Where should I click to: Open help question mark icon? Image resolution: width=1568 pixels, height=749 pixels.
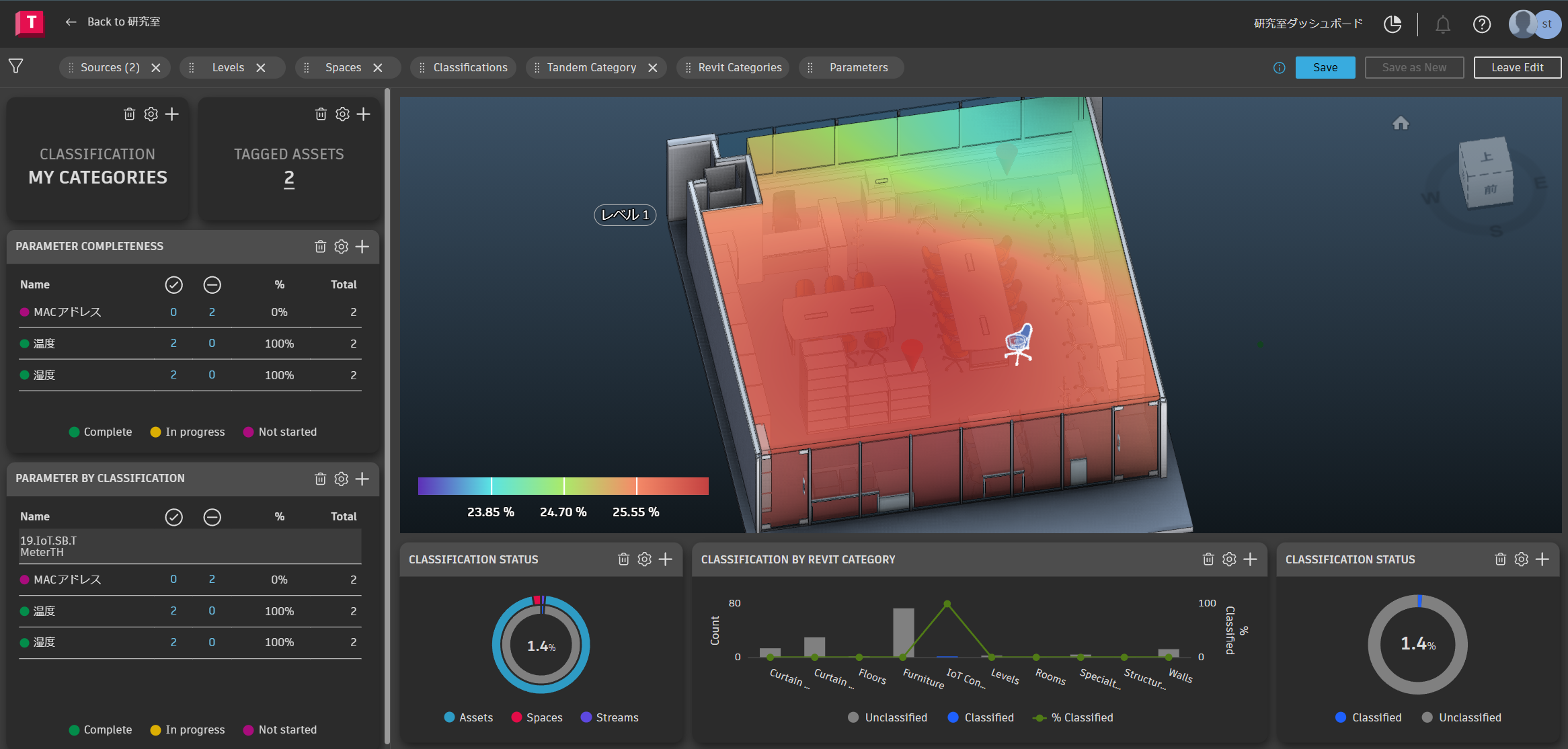point(1482,25)
